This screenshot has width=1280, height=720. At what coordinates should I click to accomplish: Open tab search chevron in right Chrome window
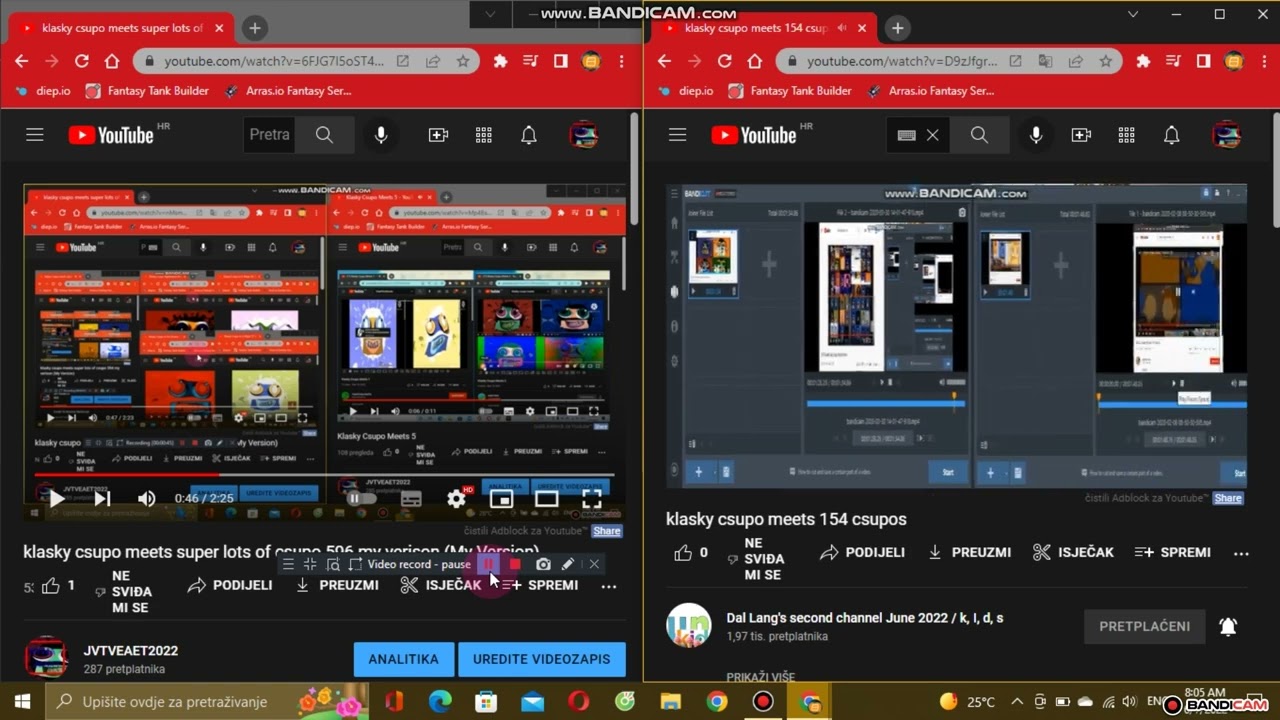pyautogui.click(x=1133, y=14)
